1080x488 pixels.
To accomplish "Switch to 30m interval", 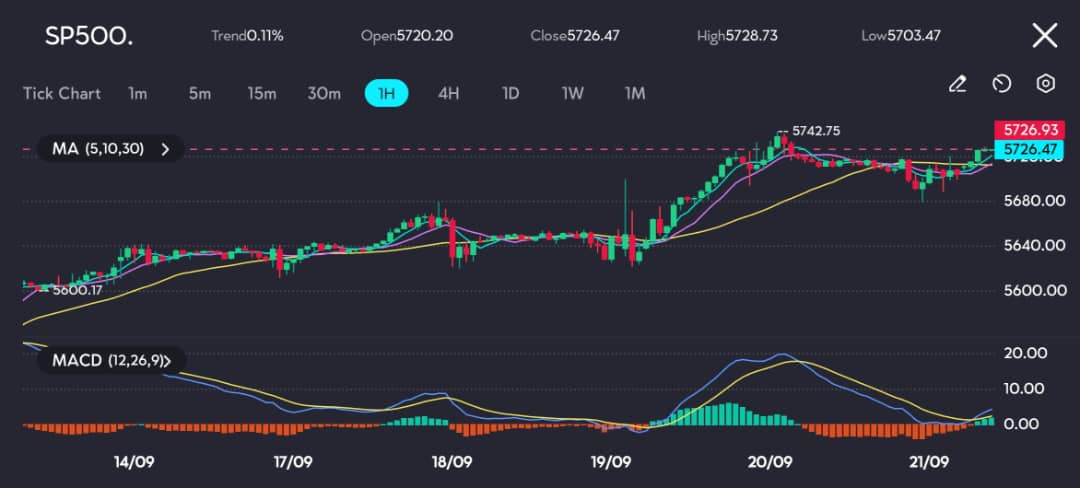I will click(324, 94).
